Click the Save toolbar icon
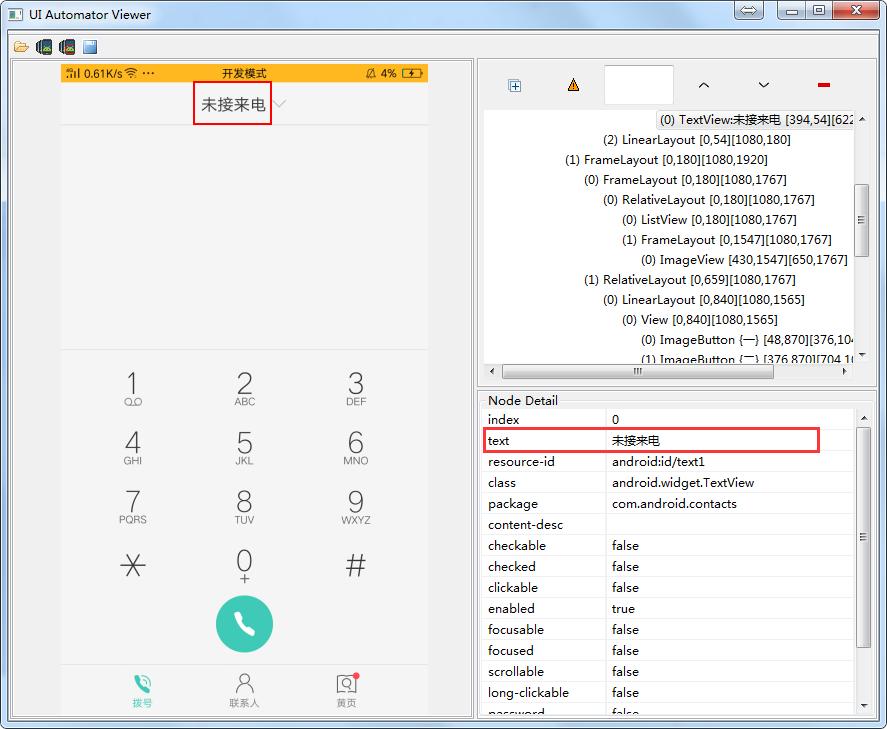Screen dimensions: 887x729 tap(90, 47)
